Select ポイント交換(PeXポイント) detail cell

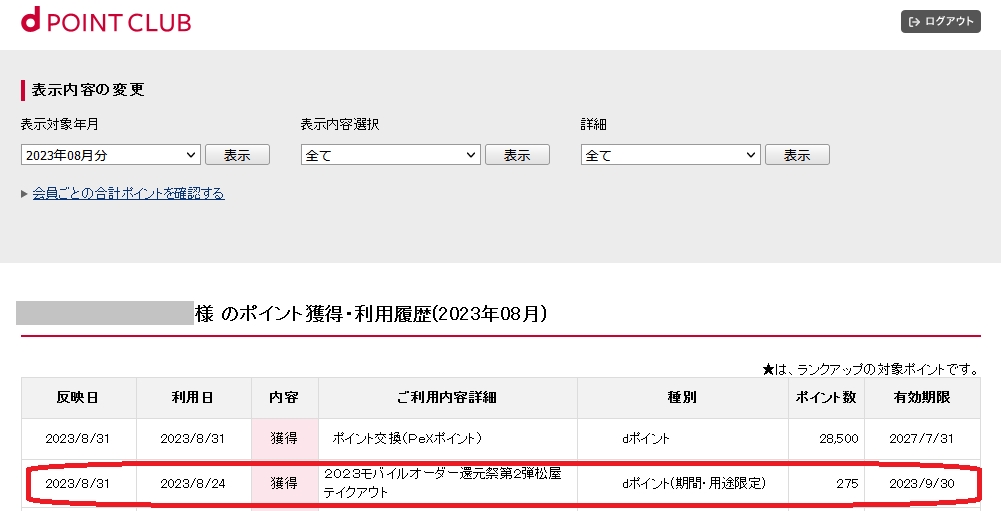point(448,439)
